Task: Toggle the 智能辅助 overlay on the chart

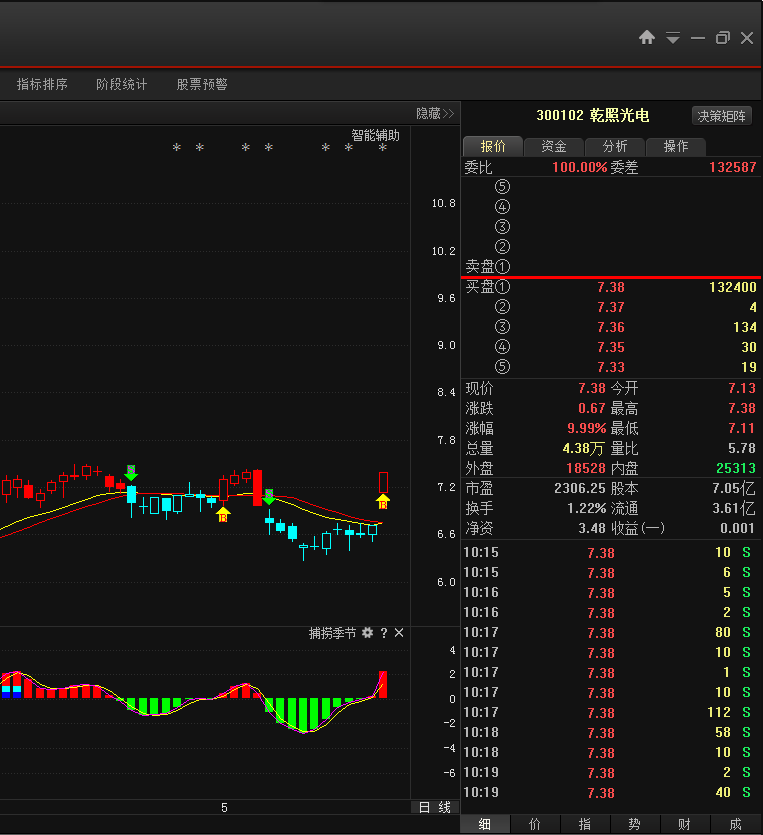Action: 375,135
